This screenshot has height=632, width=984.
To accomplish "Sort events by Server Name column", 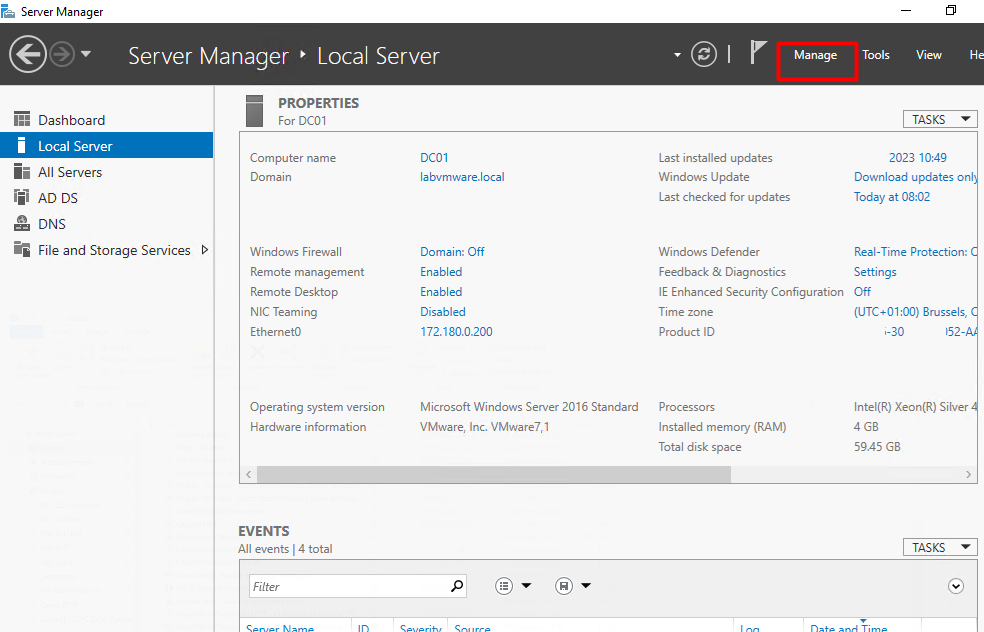I will pos(280,628).
